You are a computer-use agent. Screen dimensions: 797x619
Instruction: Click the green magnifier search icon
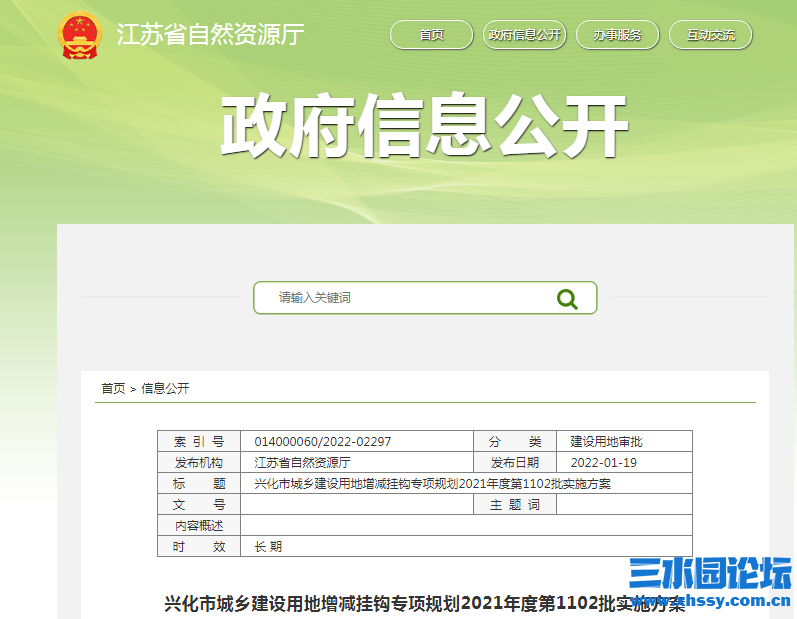pyautogui.click(x=567, y=299)
